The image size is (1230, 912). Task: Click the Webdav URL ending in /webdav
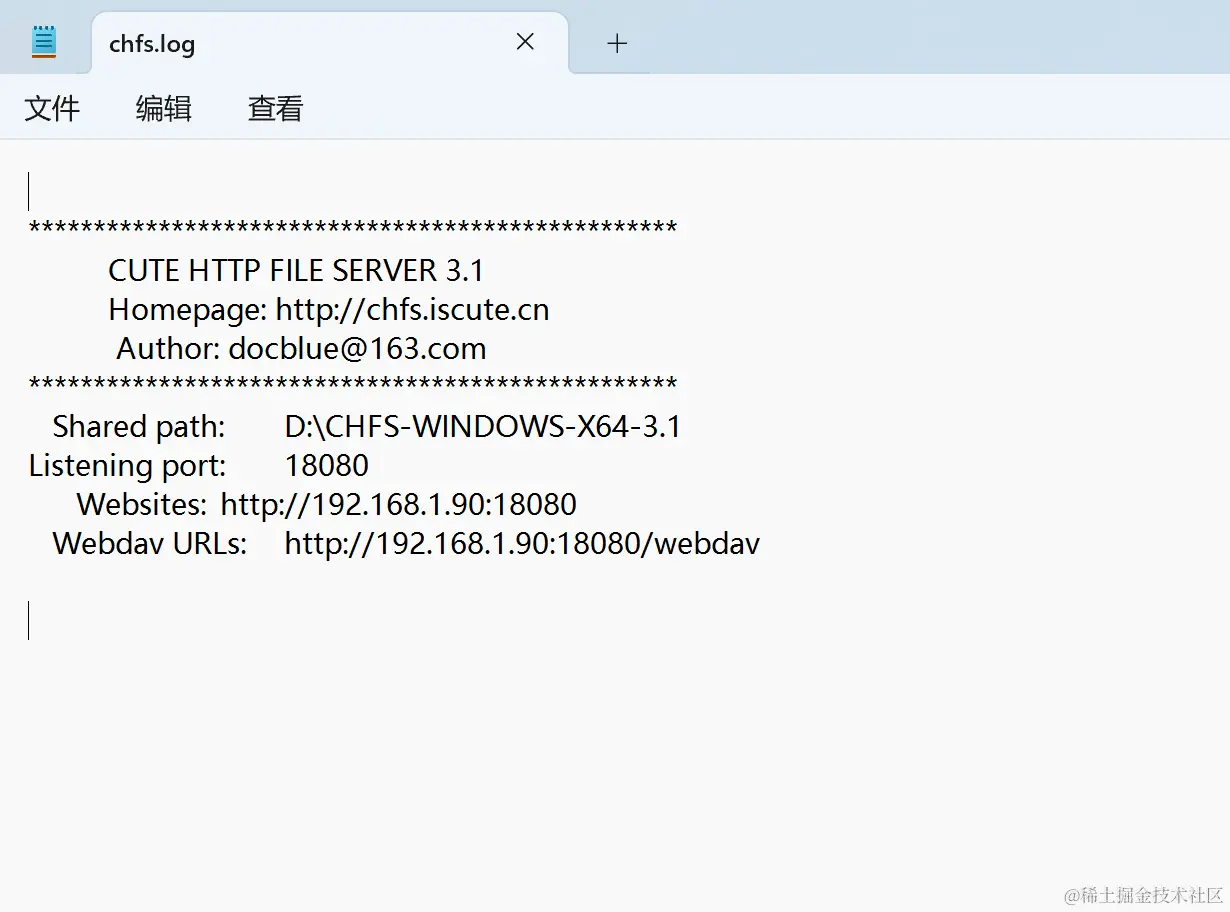(522, 544)
